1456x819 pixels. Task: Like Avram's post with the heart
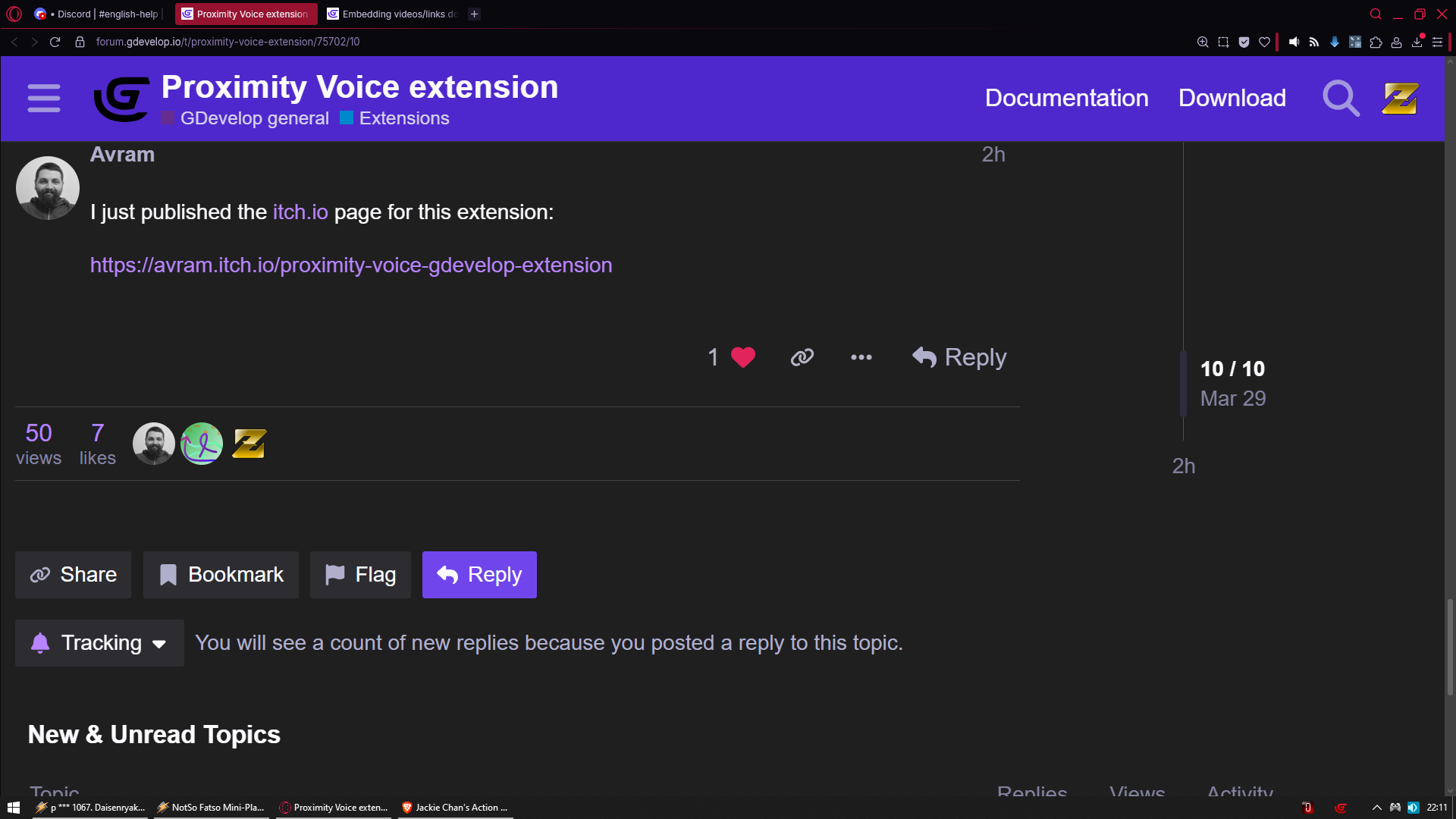(742, 357)
